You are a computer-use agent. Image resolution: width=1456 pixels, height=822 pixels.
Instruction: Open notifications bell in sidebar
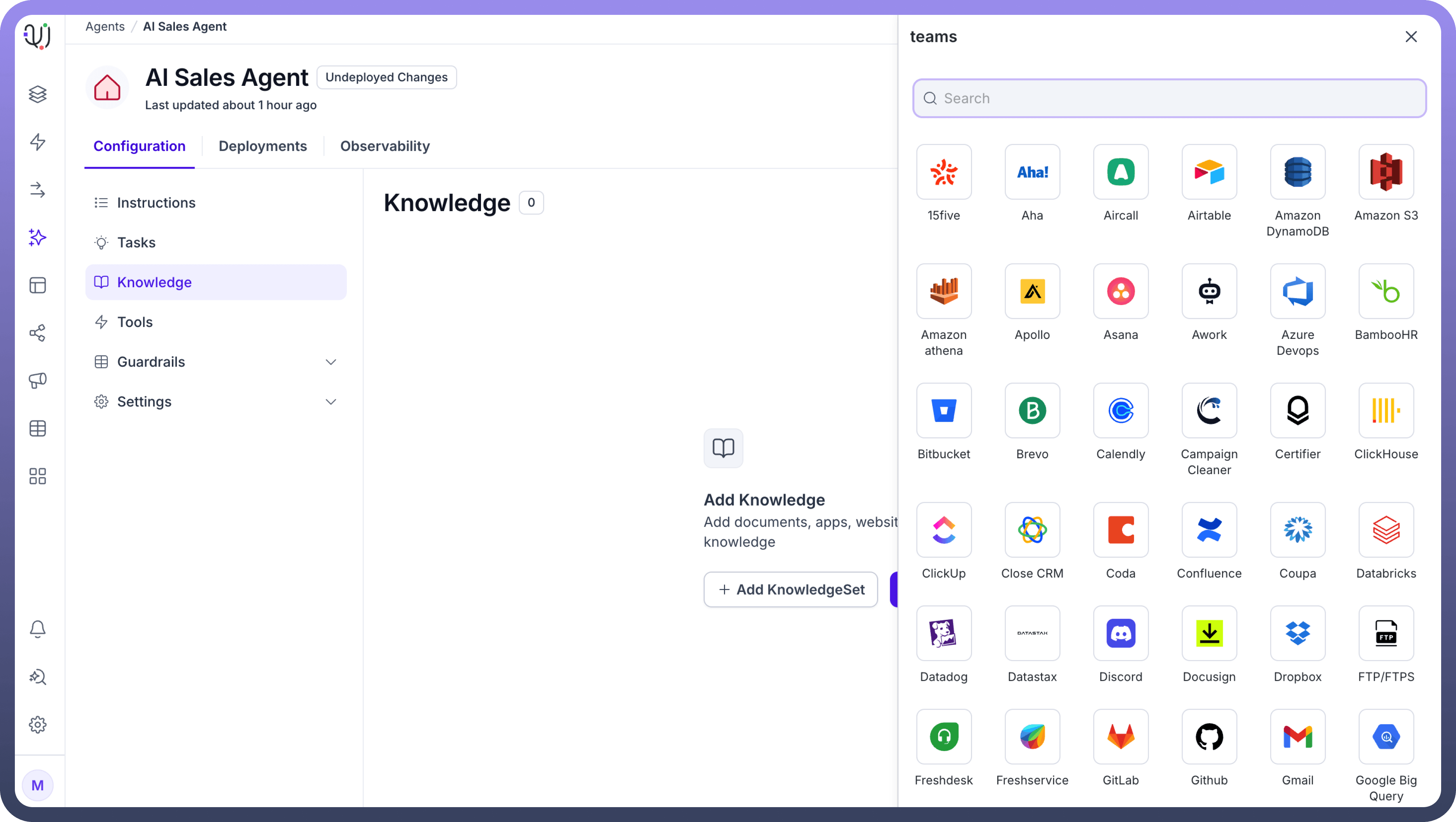(37, 629)
